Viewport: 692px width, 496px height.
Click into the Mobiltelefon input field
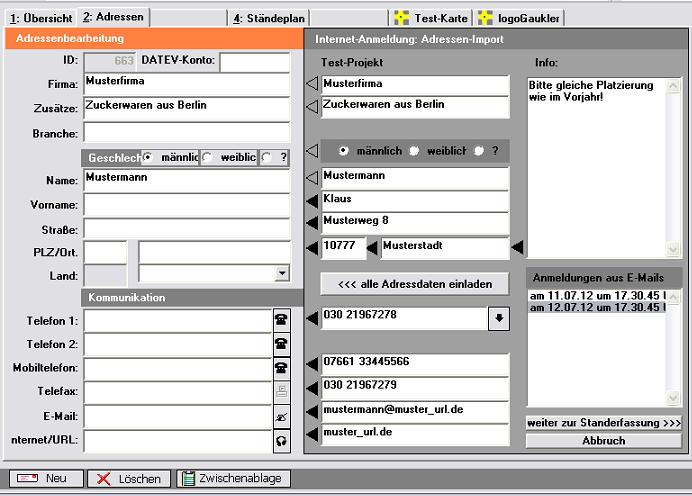[178, 369]
